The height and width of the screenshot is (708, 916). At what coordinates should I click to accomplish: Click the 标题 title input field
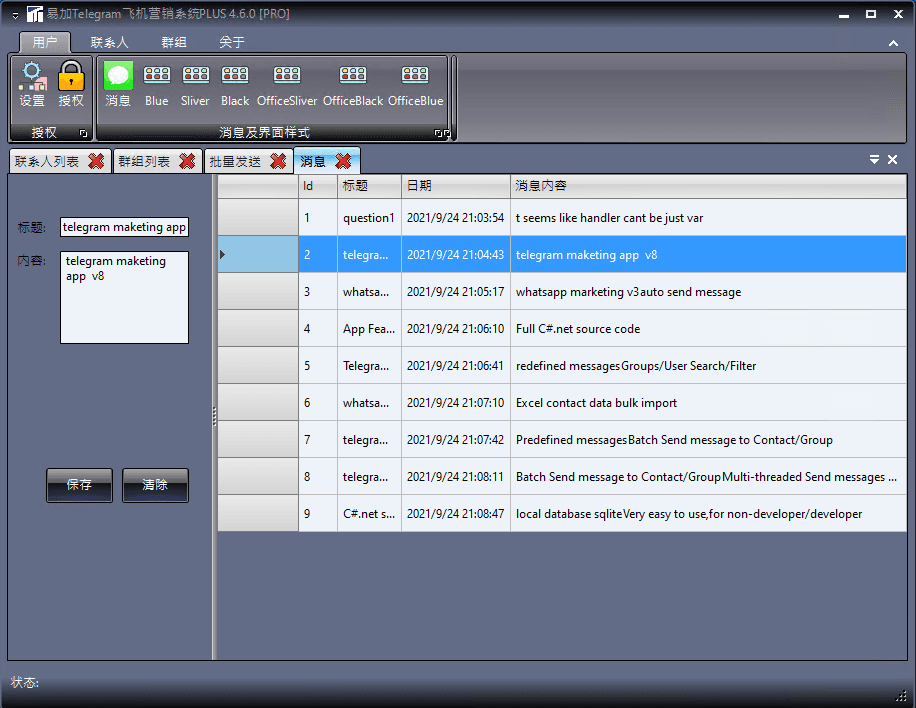pyautogui.click(x=124, y=227)
